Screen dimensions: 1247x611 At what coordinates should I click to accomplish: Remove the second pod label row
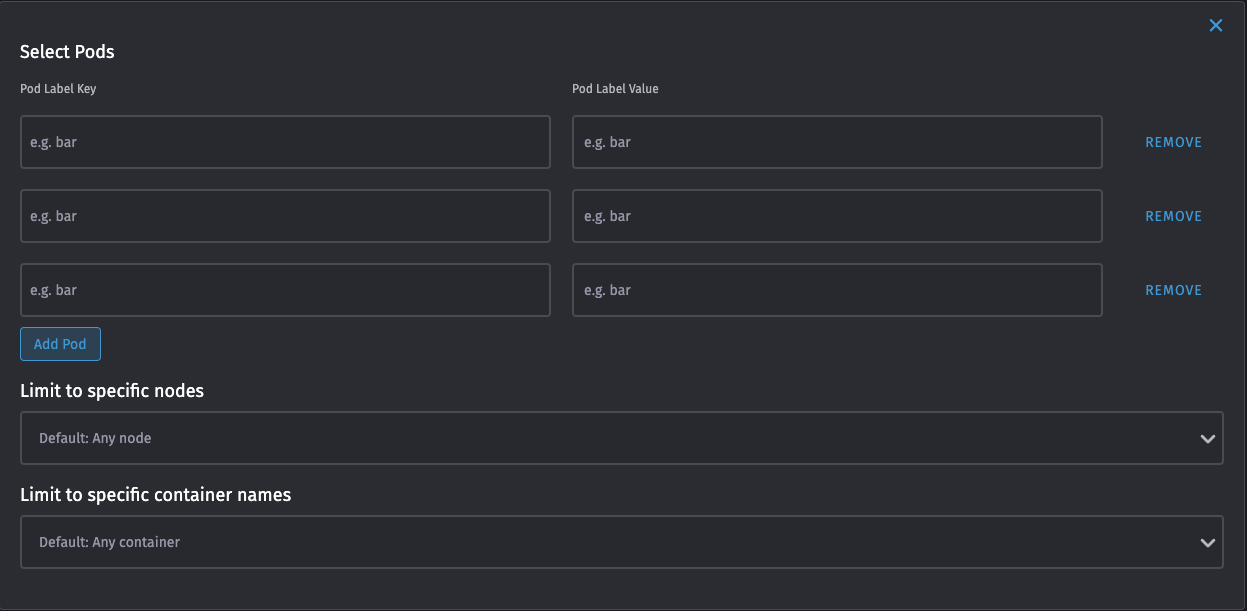point(1173,216)
